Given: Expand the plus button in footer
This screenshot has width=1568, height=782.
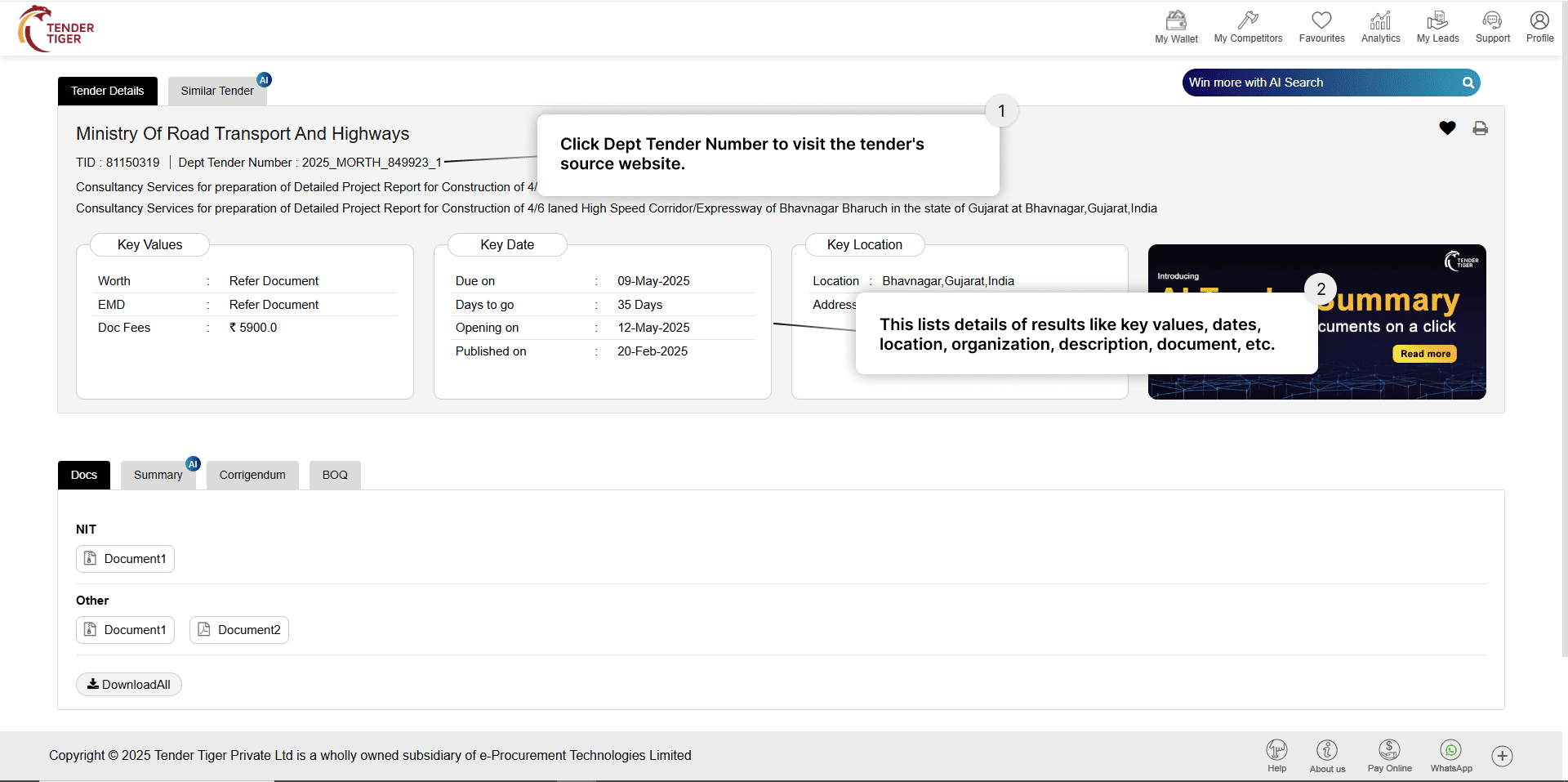Looking at the screenshot, I should [1502, 756].
